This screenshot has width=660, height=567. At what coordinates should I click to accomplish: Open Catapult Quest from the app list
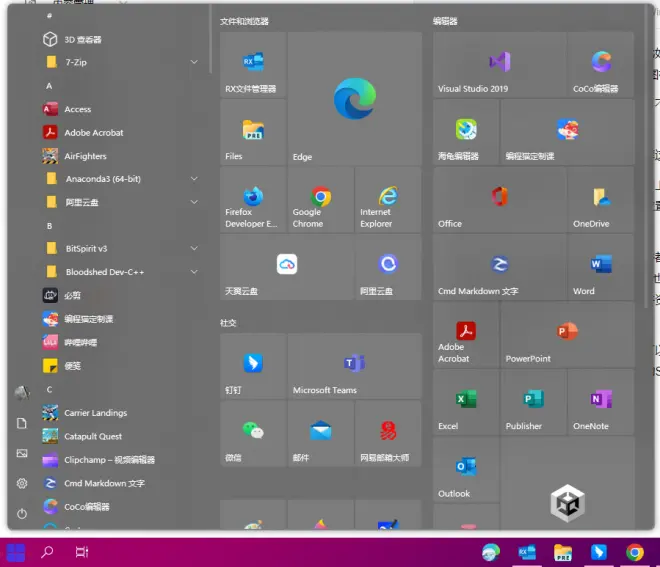[120, 437]
